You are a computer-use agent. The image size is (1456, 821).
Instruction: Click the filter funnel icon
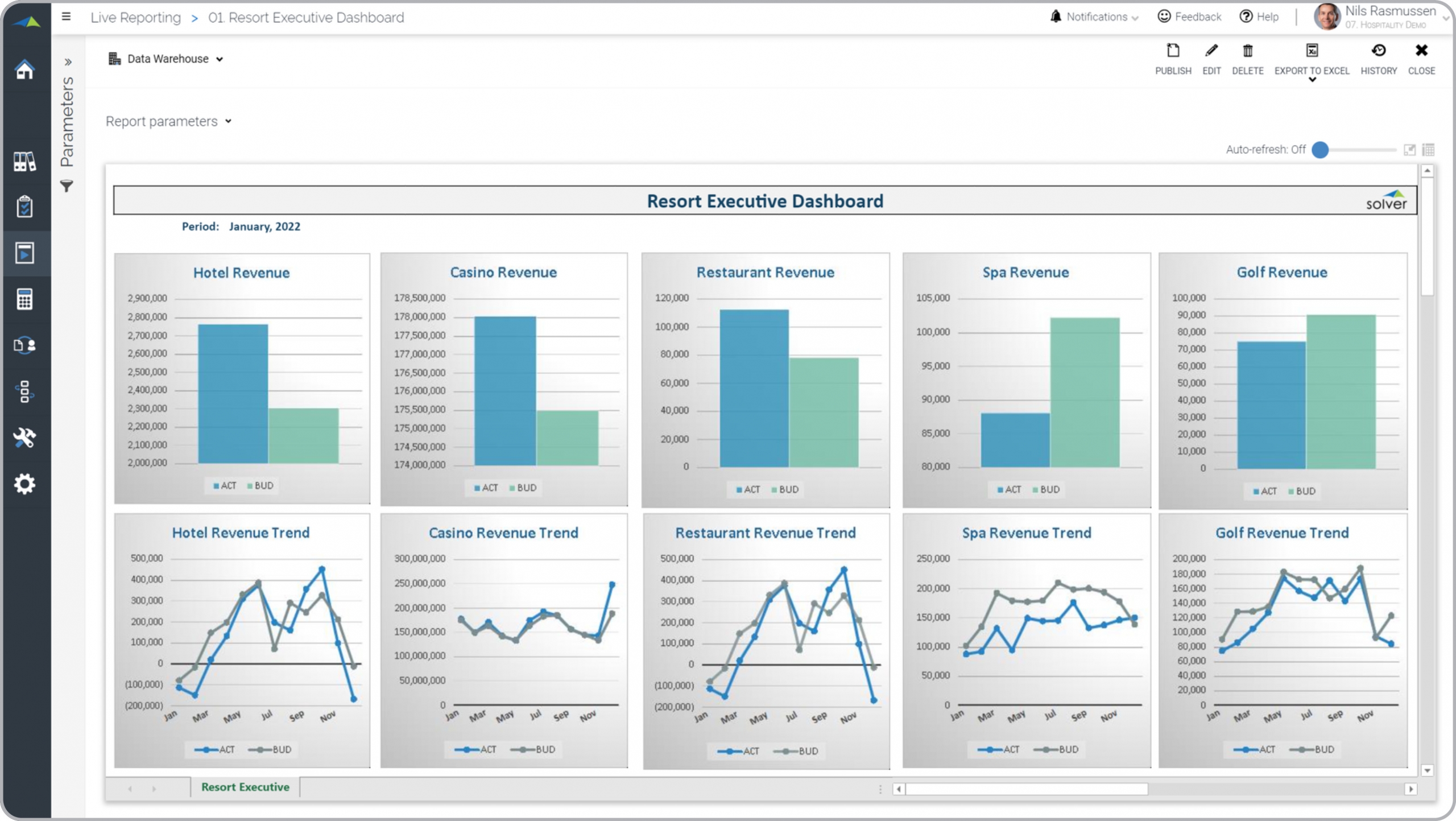click(x=67, y=186)
